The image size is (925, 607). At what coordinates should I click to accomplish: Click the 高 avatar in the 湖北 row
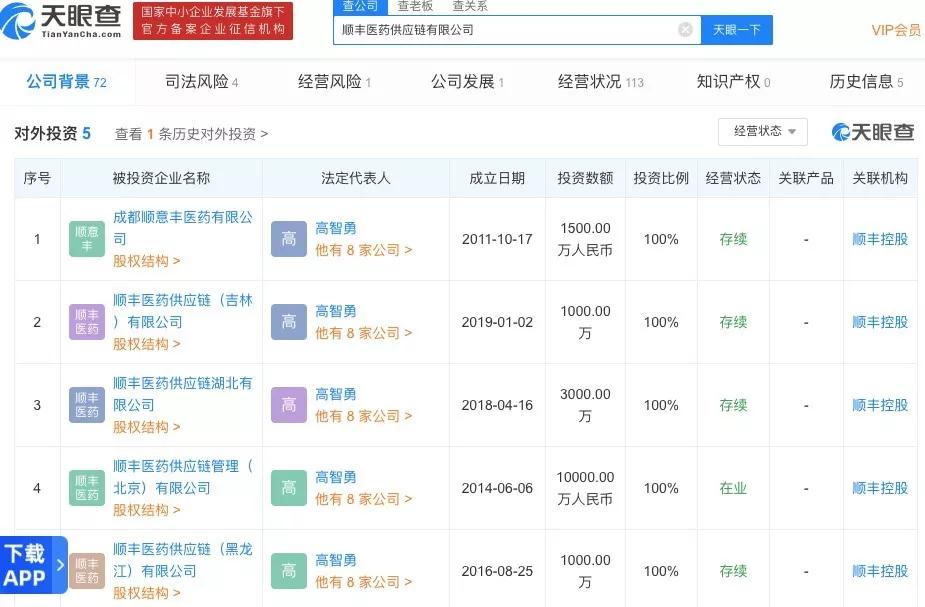pos(289,404)
